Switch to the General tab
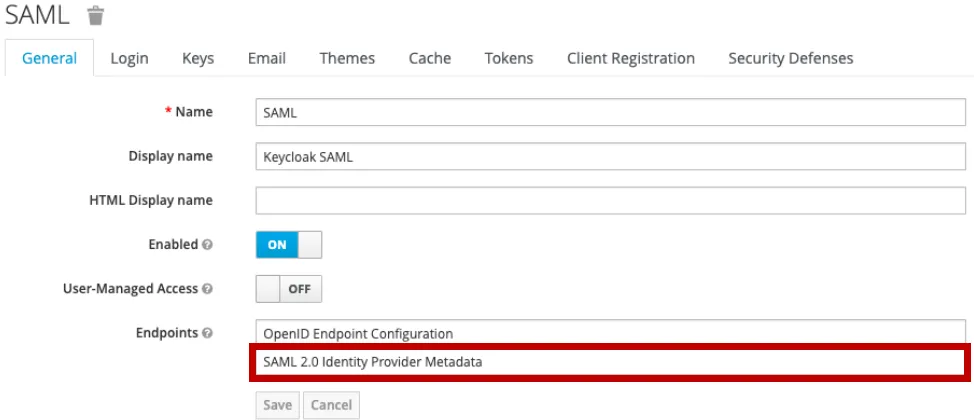 [x=49, y=59]
